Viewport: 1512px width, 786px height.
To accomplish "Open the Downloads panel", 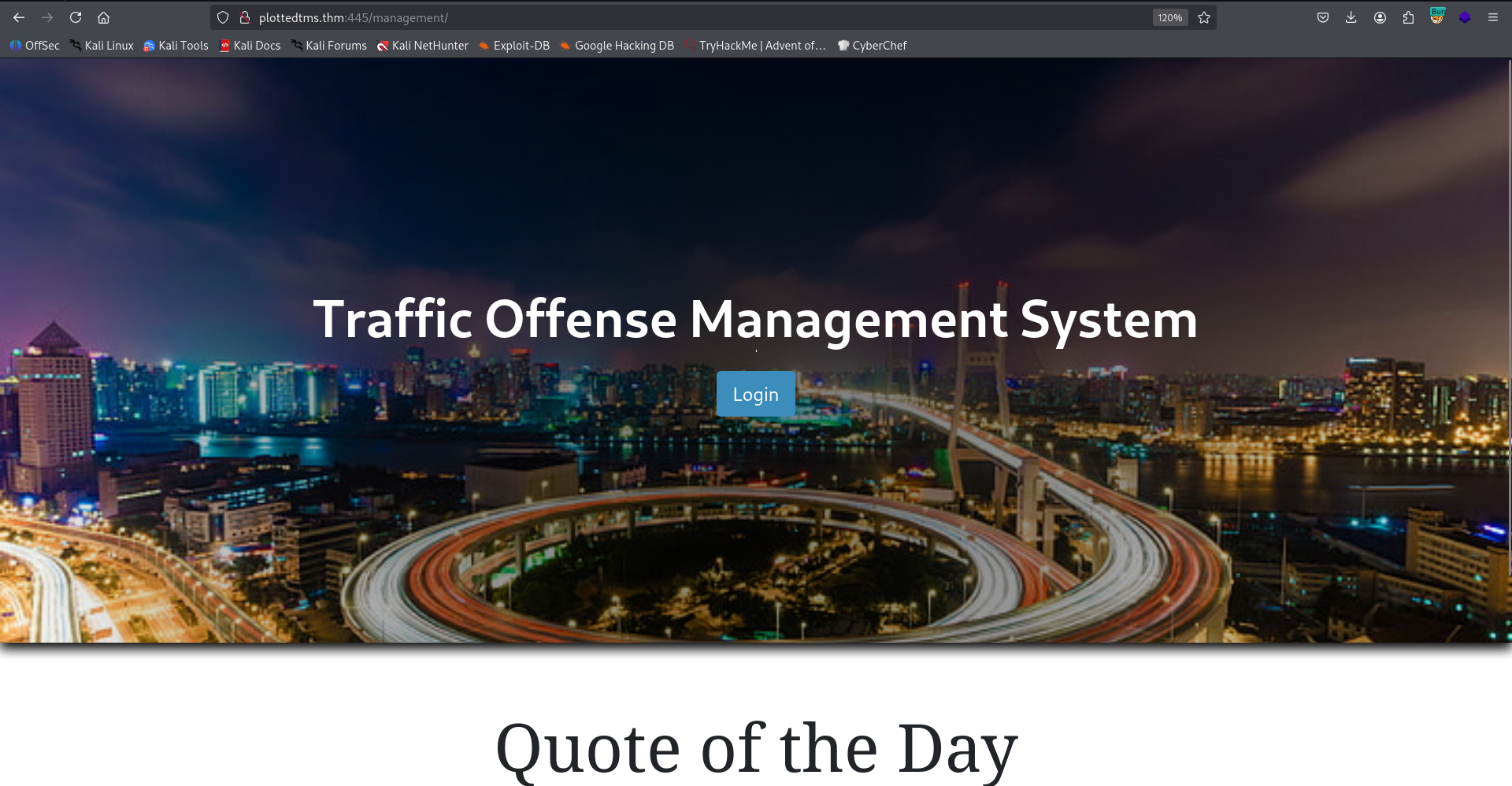I will point(1351,17).
